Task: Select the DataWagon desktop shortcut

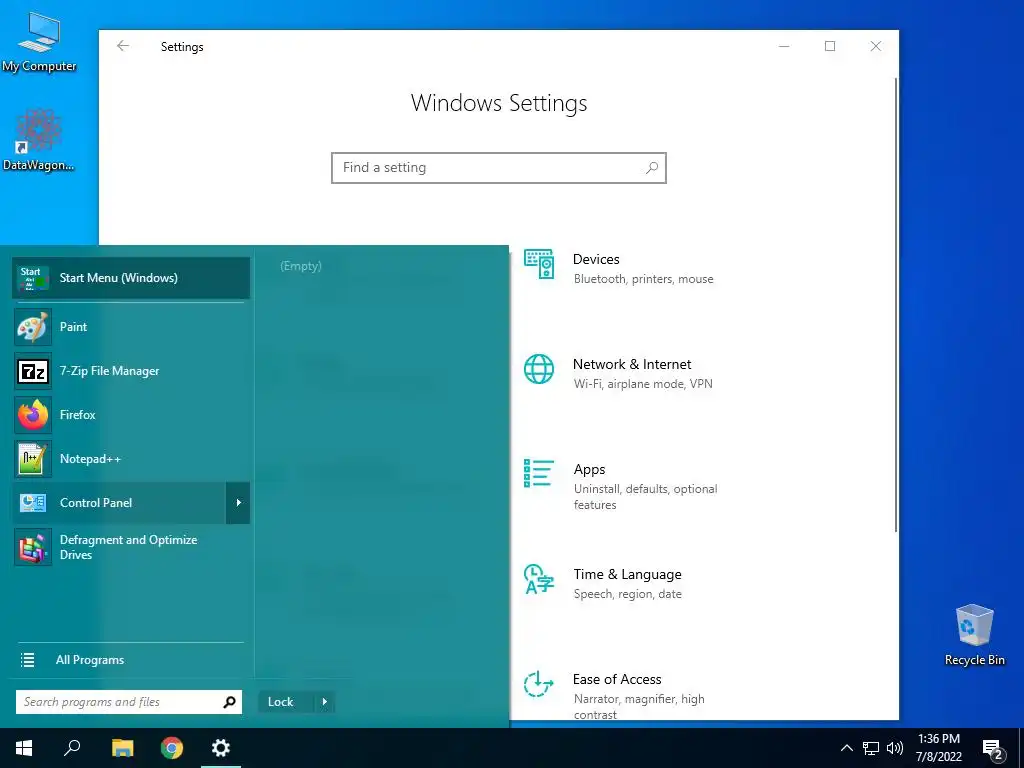Action: point(39,140)
